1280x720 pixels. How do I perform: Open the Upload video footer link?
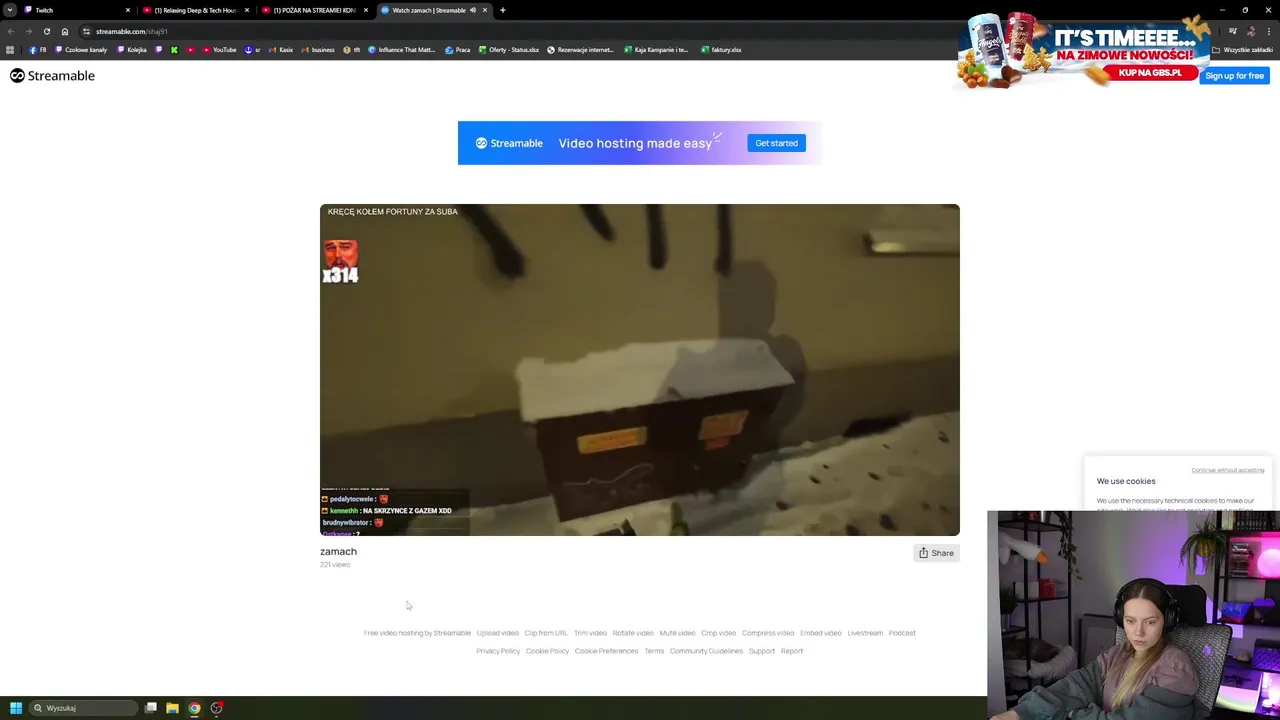point(497,633)
